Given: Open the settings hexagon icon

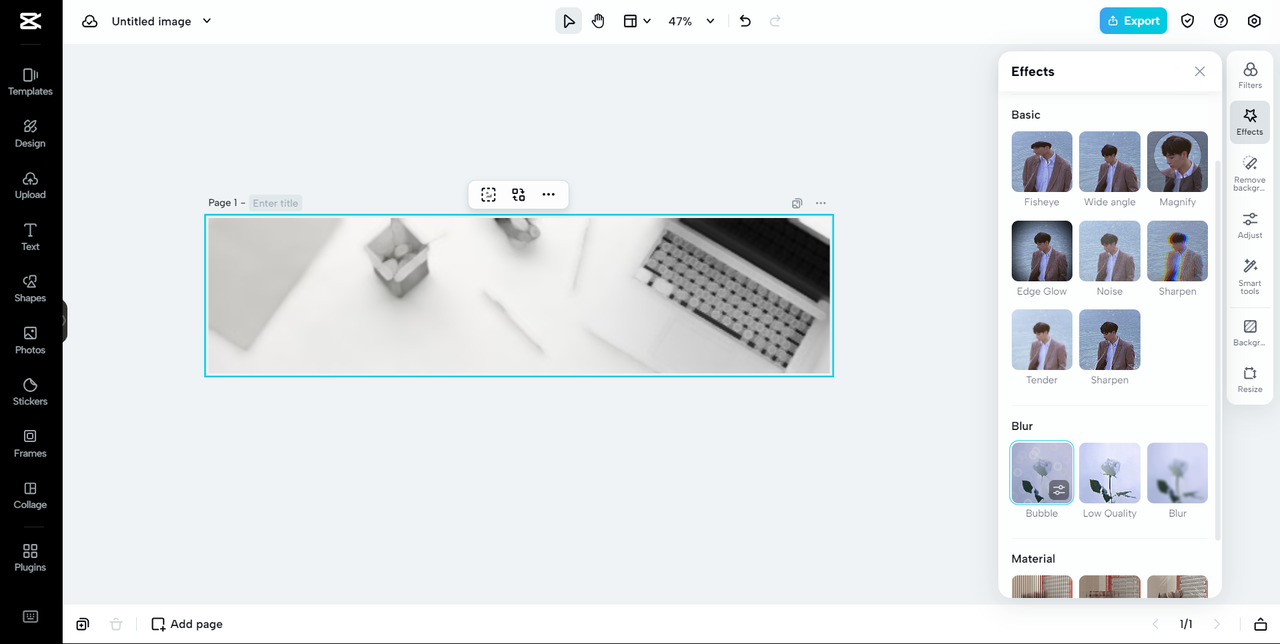Looking at the screenshot, I should pyautogui.click(x=1254, y=21).
